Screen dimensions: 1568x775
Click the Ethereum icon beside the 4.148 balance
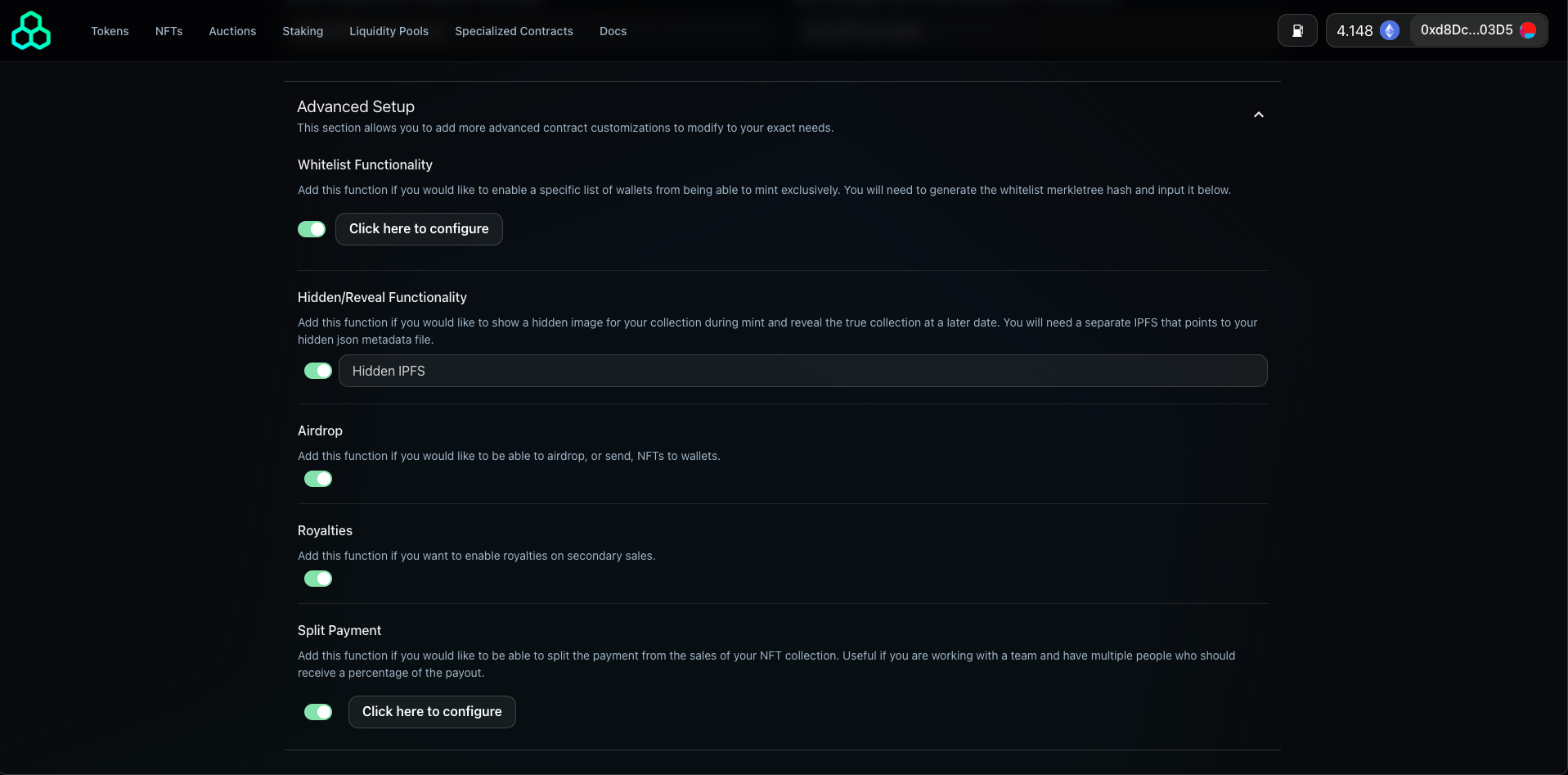click(x=1390, y=30)
